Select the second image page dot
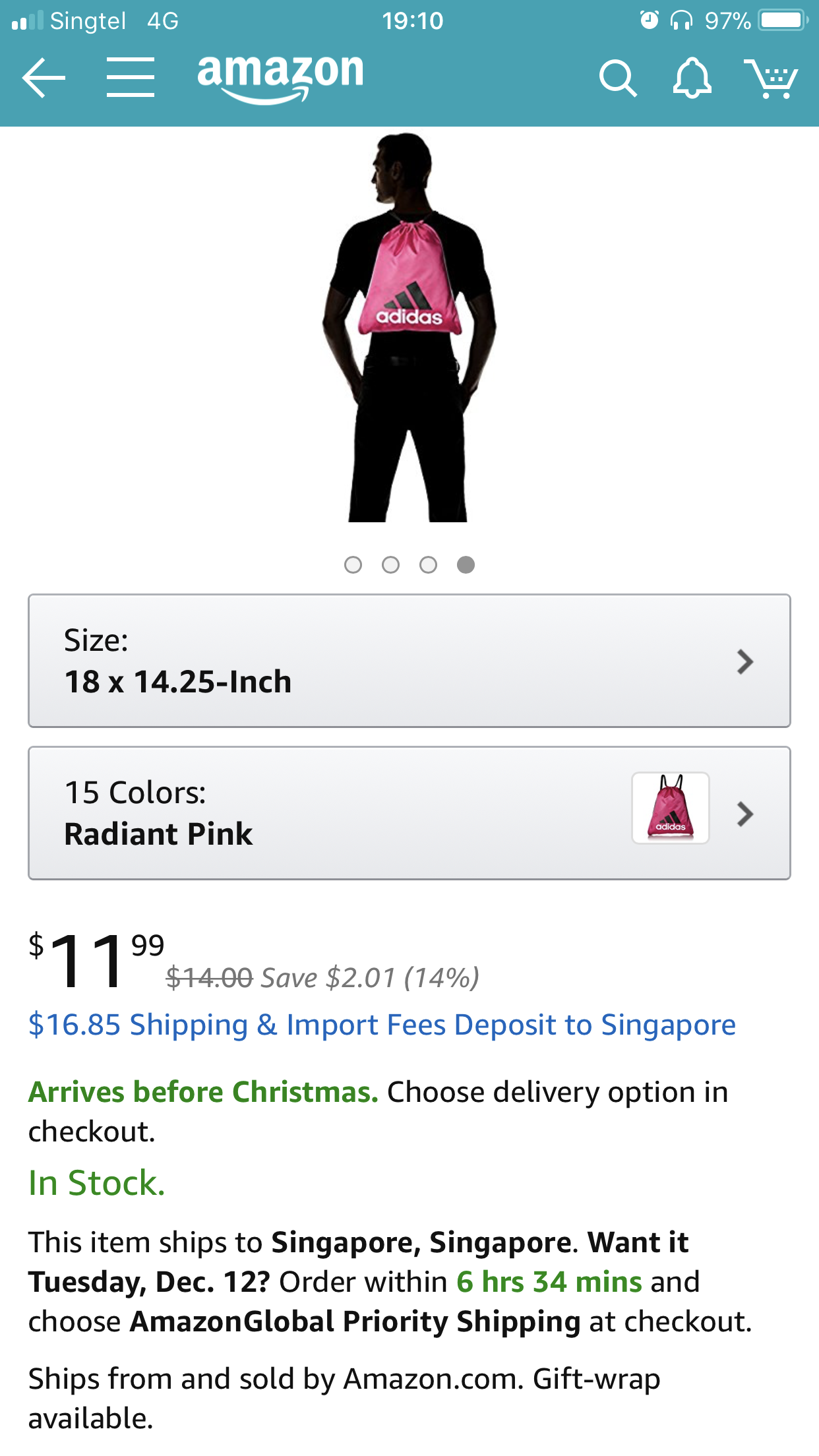The width and height of the screenshot is (819, 1456). (x=390, y=565)
